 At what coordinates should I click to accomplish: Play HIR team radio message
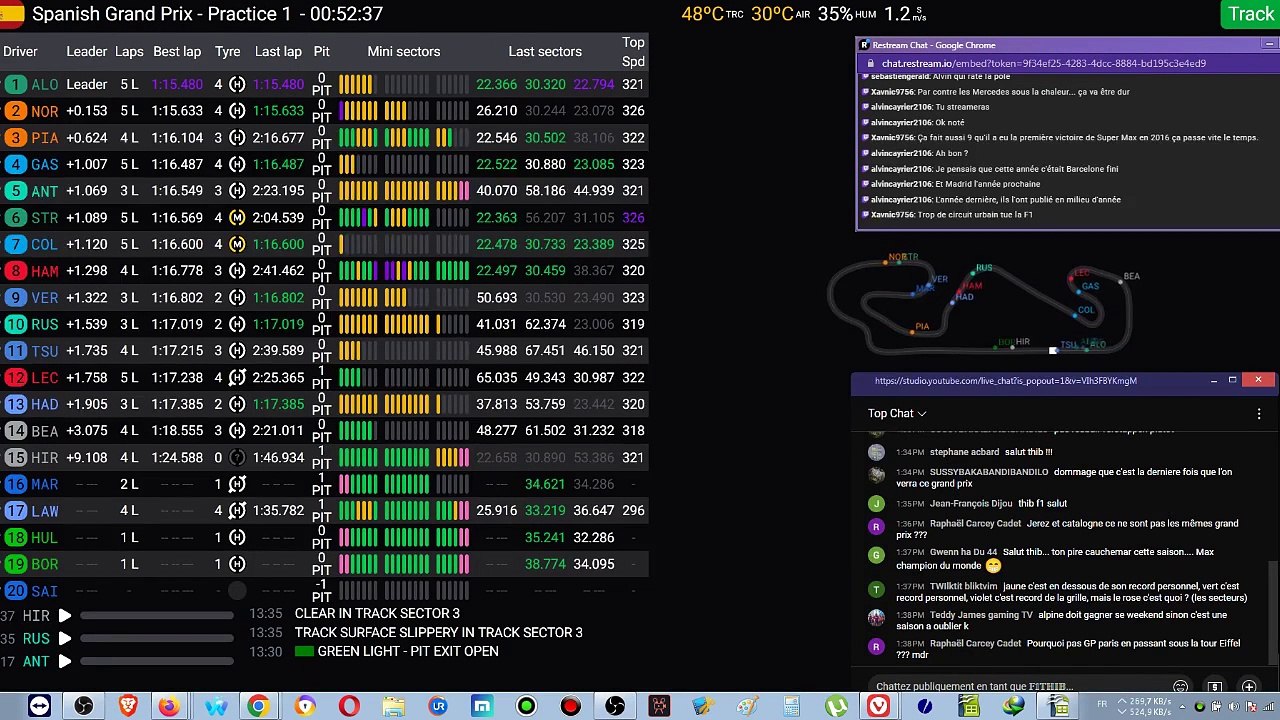(65, 616)
